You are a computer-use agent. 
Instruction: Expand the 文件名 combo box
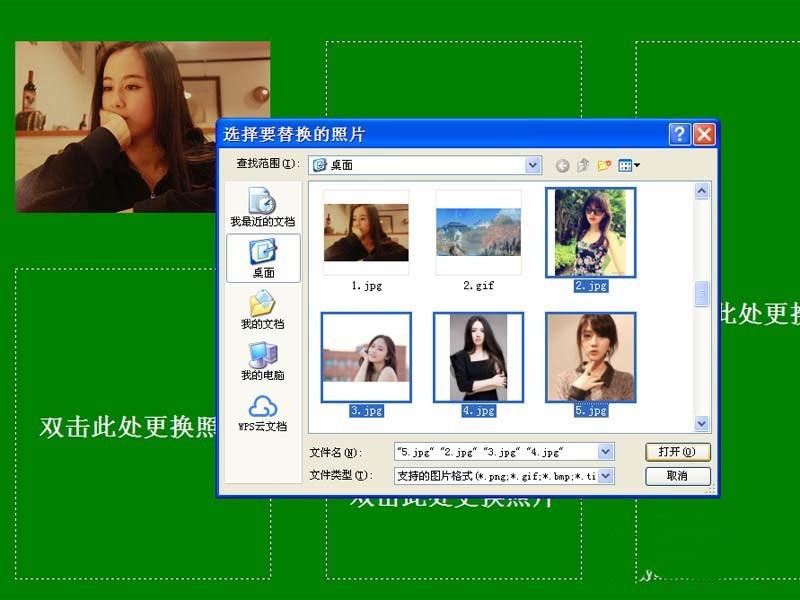tap(603, 452)
